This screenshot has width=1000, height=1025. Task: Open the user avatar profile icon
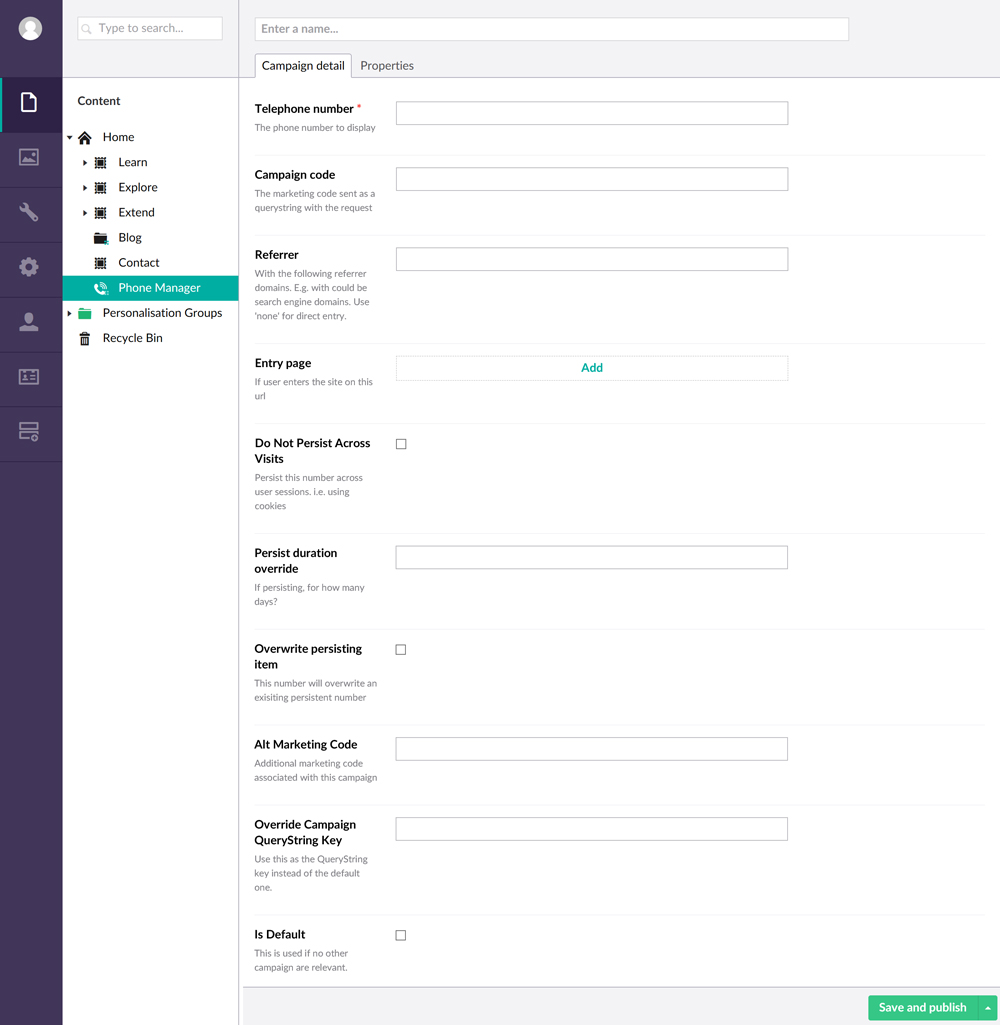click(30, 28)
